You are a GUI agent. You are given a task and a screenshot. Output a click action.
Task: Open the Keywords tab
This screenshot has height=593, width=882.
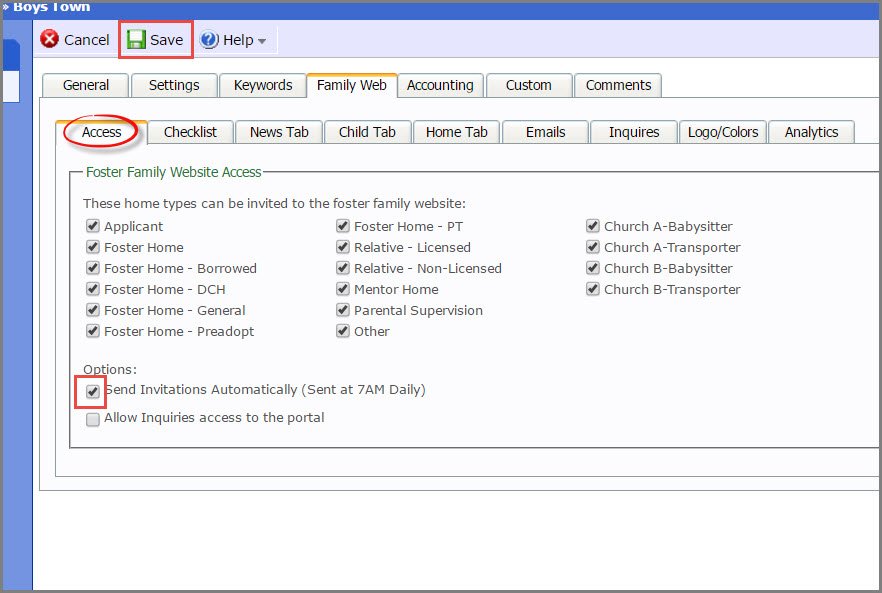coord(263,85)
